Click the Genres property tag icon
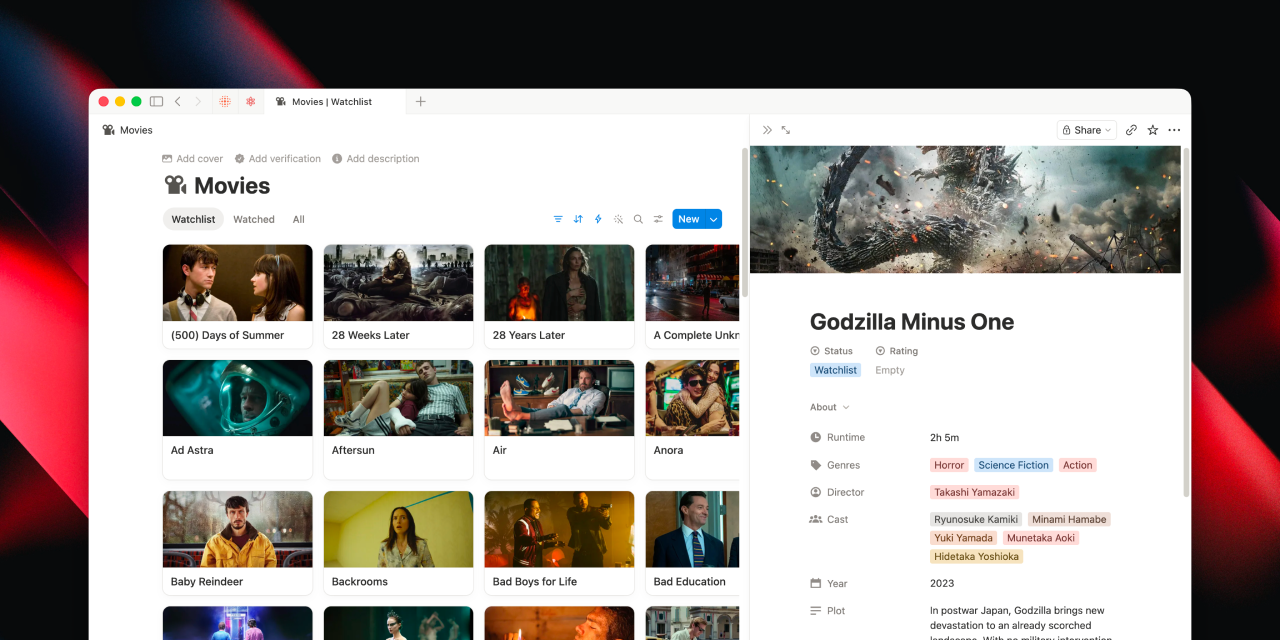This screenshot has height=640, width=1280. (816, 465)
